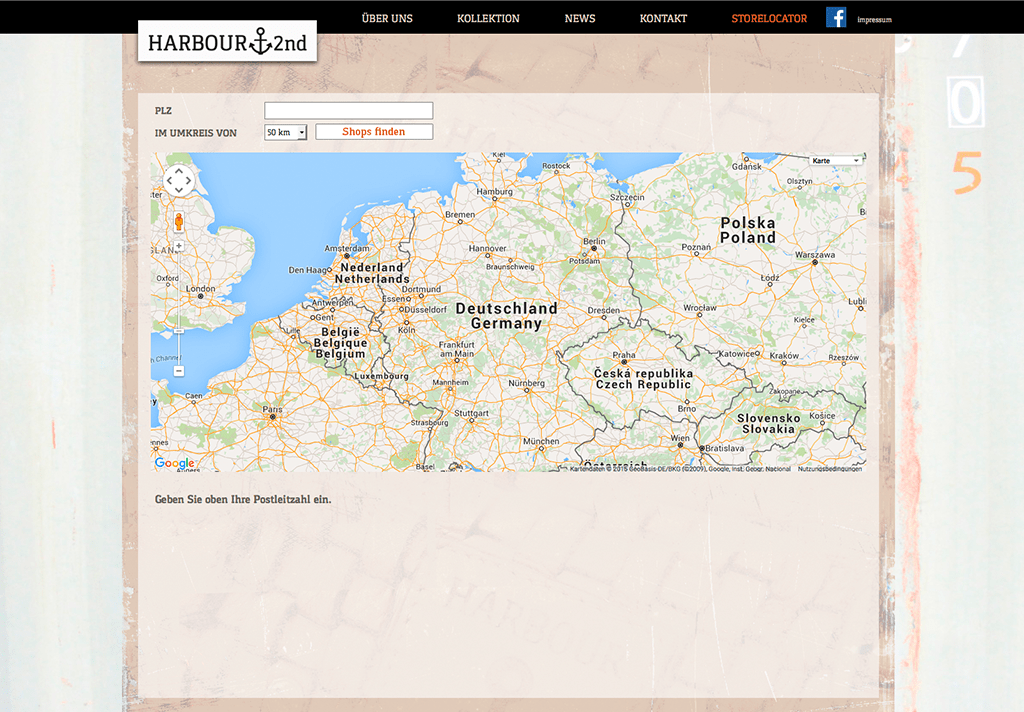Pan the map left with the arrow control
This screenshot has height=712, width=1024.
(169, 181)
